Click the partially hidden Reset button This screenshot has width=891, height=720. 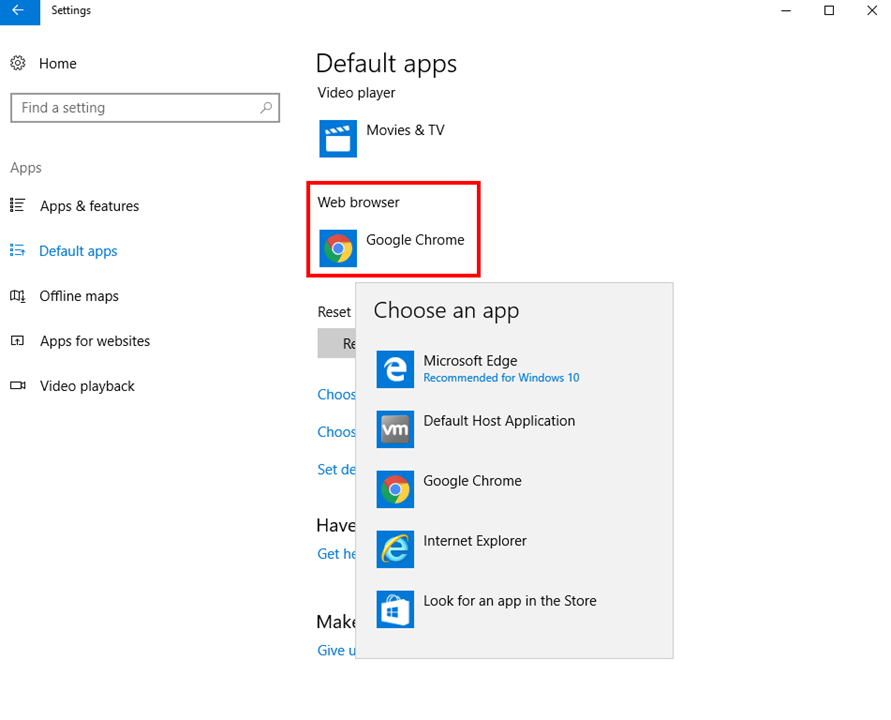tap(337, 343)
